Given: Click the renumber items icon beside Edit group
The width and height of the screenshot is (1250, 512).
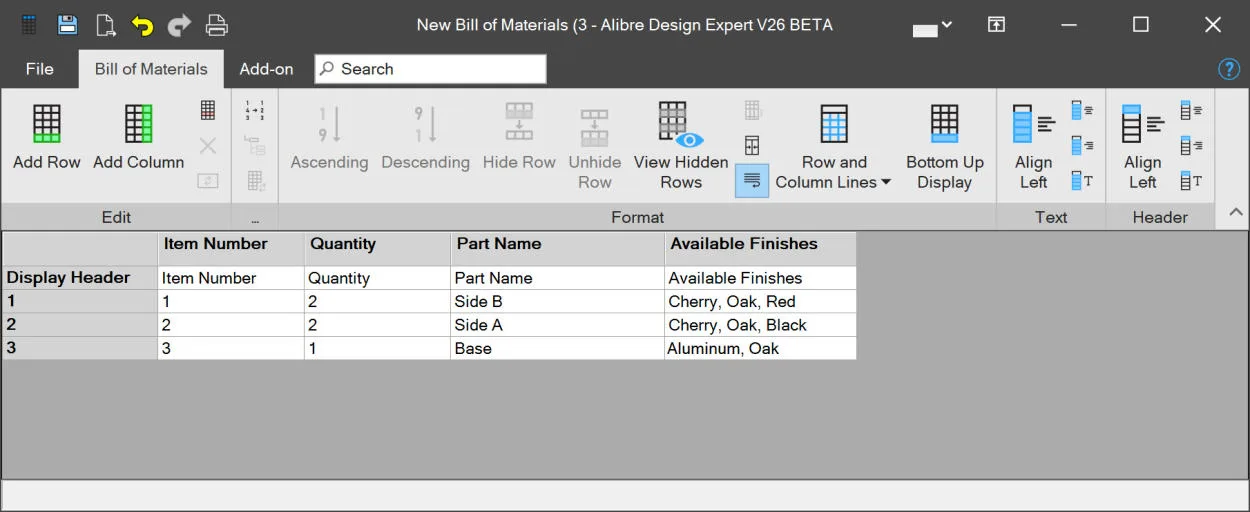Looking at the screenshot, I should (x=255, y=111).
